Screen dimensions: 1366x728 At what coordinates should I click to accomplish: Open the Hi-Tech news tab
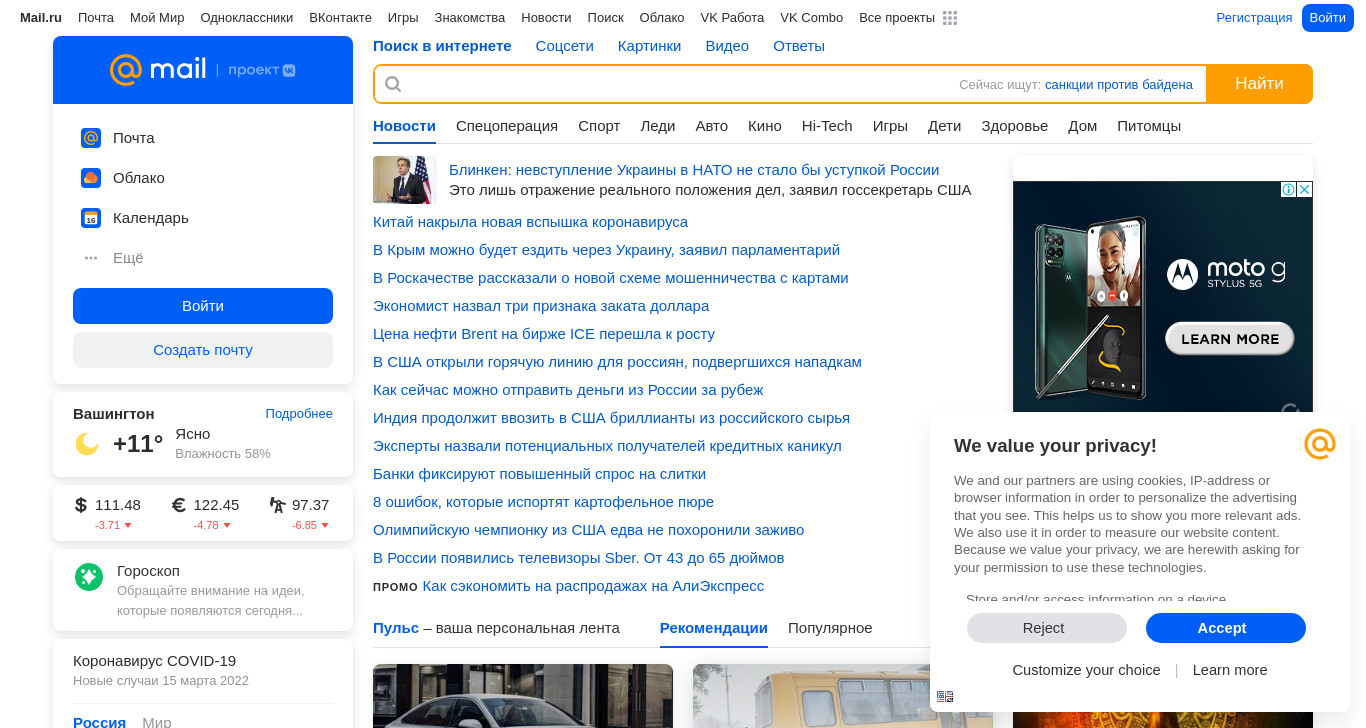click(x=827, y=126)
